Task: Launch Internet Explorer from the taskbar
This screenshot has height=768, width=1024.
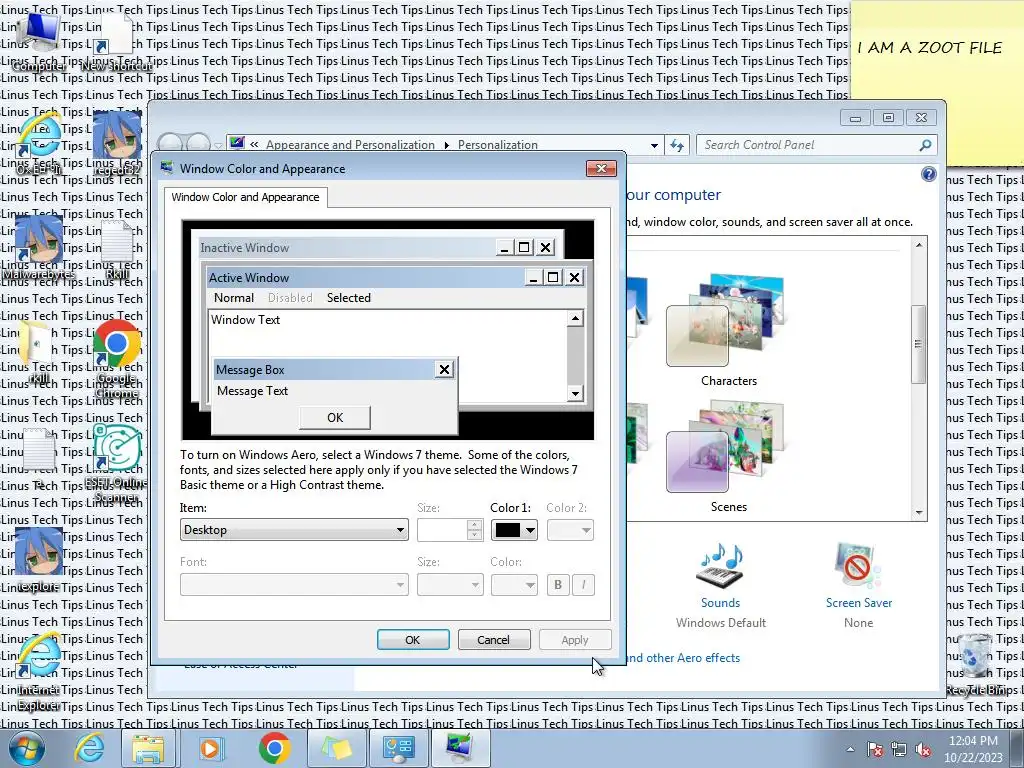Action: tap(88, 748)
